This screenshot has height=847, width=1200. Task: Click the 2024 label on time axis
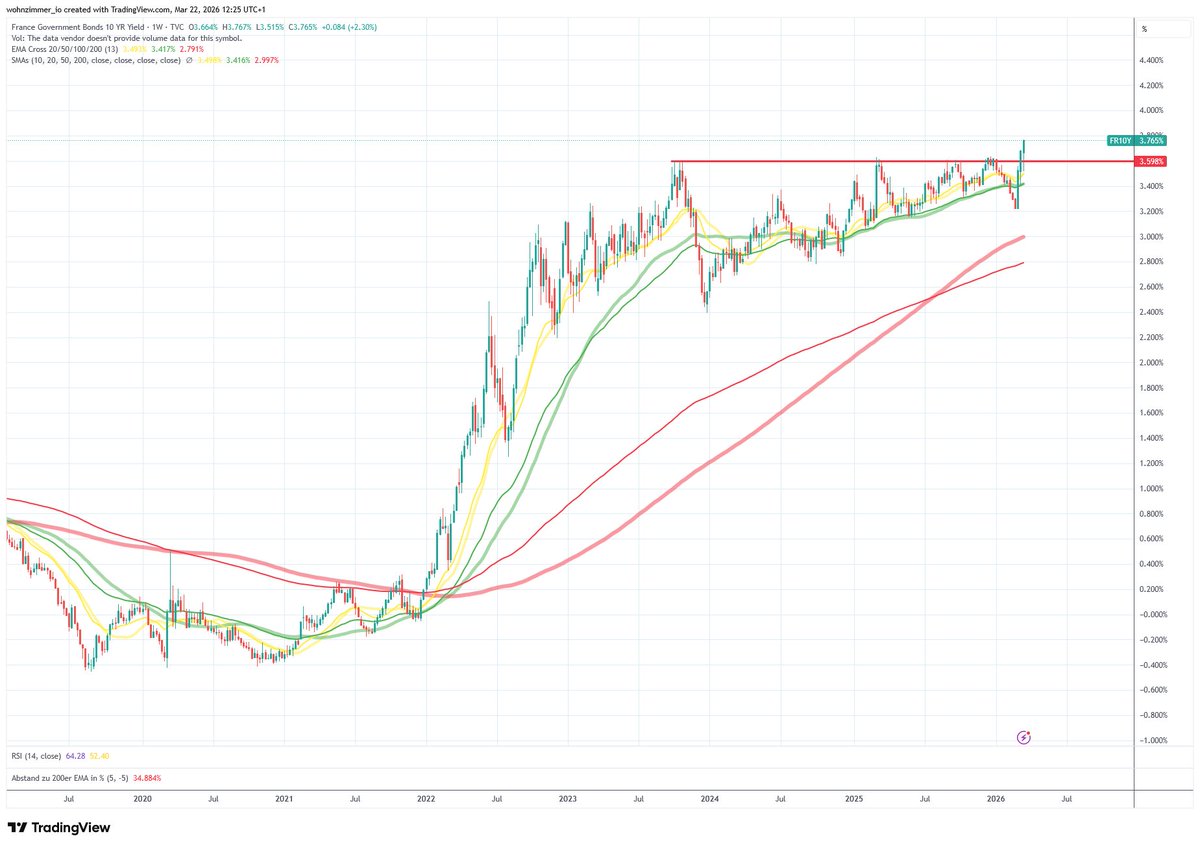click(710, 799)
